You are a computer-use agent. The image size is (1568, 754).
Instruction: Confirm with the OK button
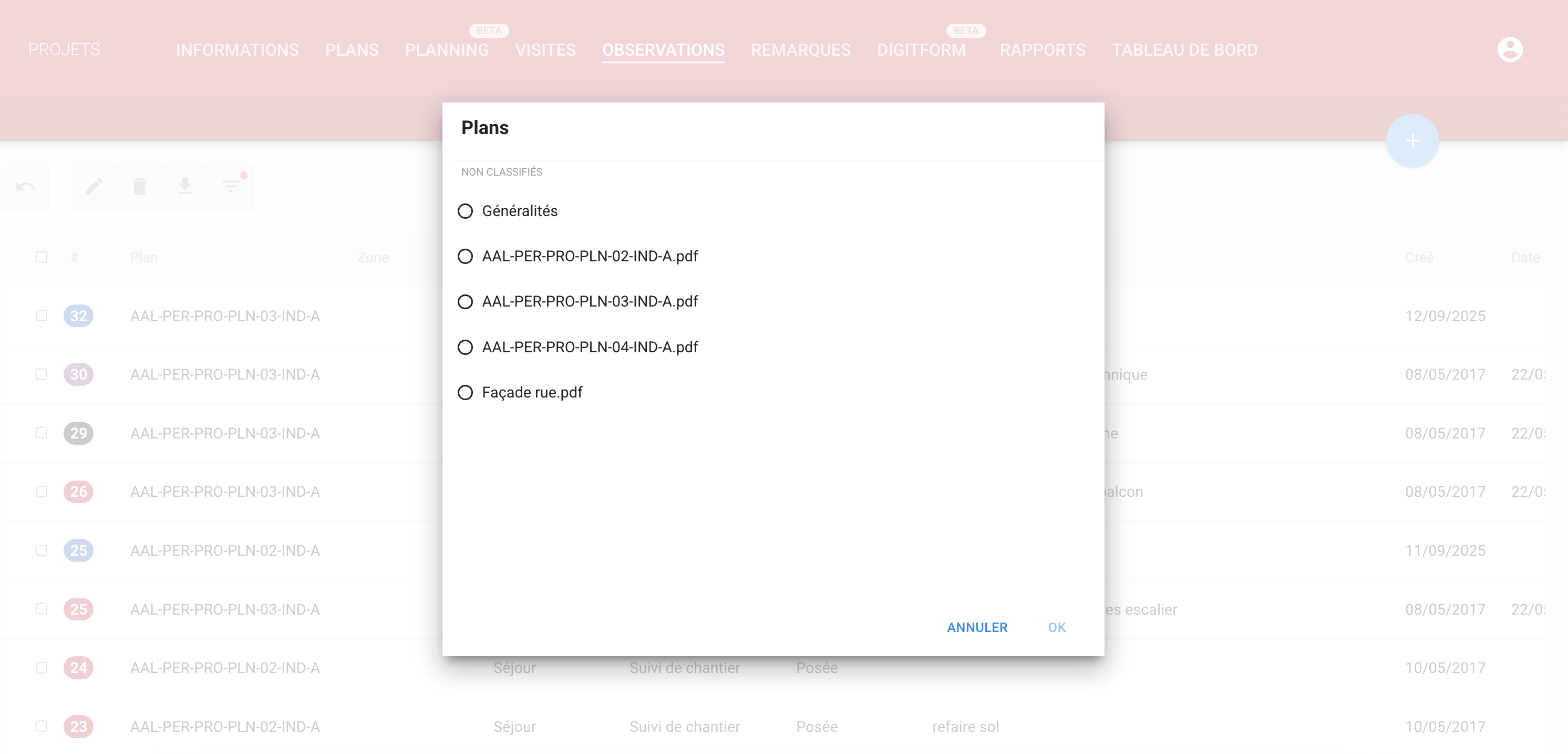[x=1057, y=627]
